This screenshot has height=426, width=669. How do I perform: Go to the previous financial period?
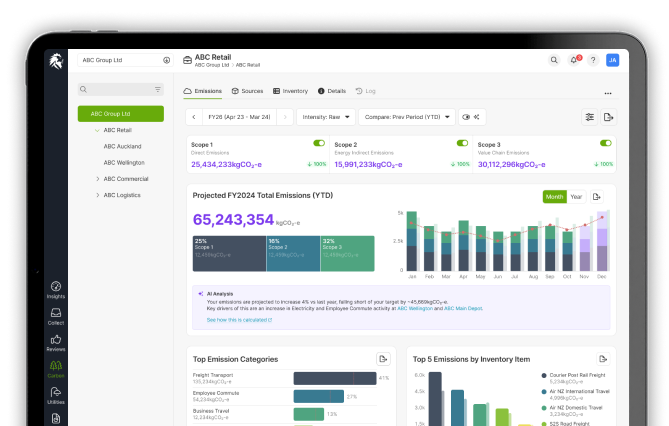pyautogui.click(x=194, y=117)
